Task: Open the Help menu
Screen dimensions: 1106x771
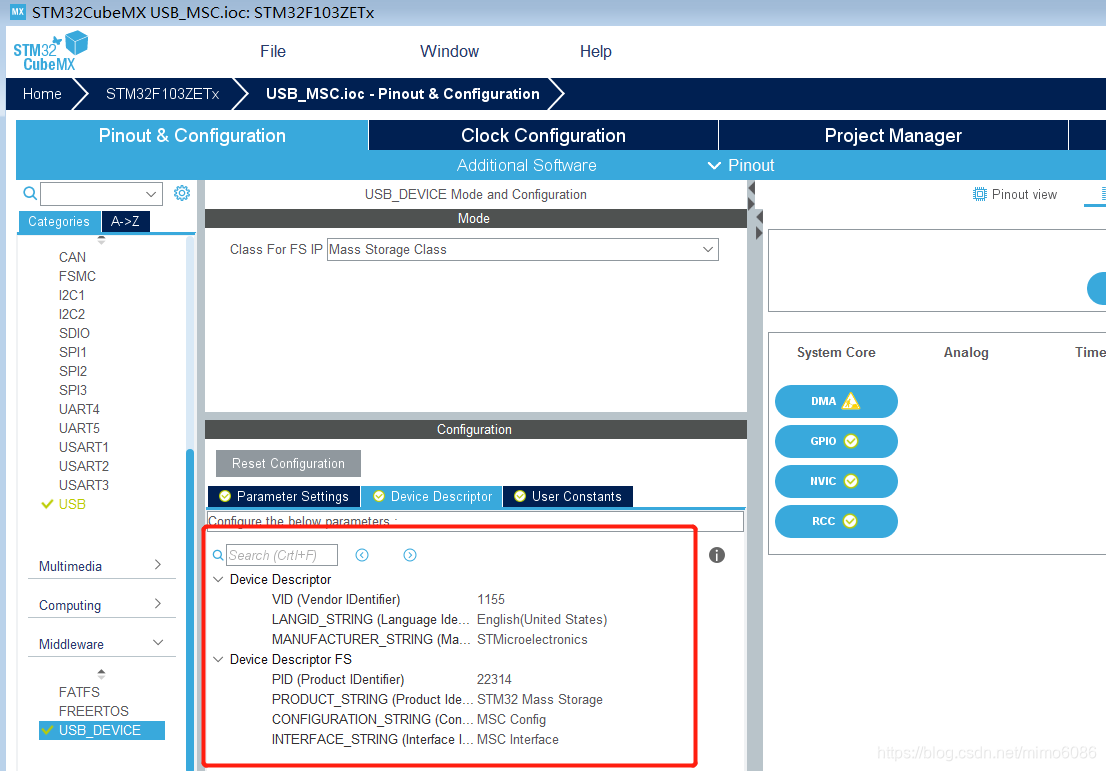Action: tap(595, 51)
